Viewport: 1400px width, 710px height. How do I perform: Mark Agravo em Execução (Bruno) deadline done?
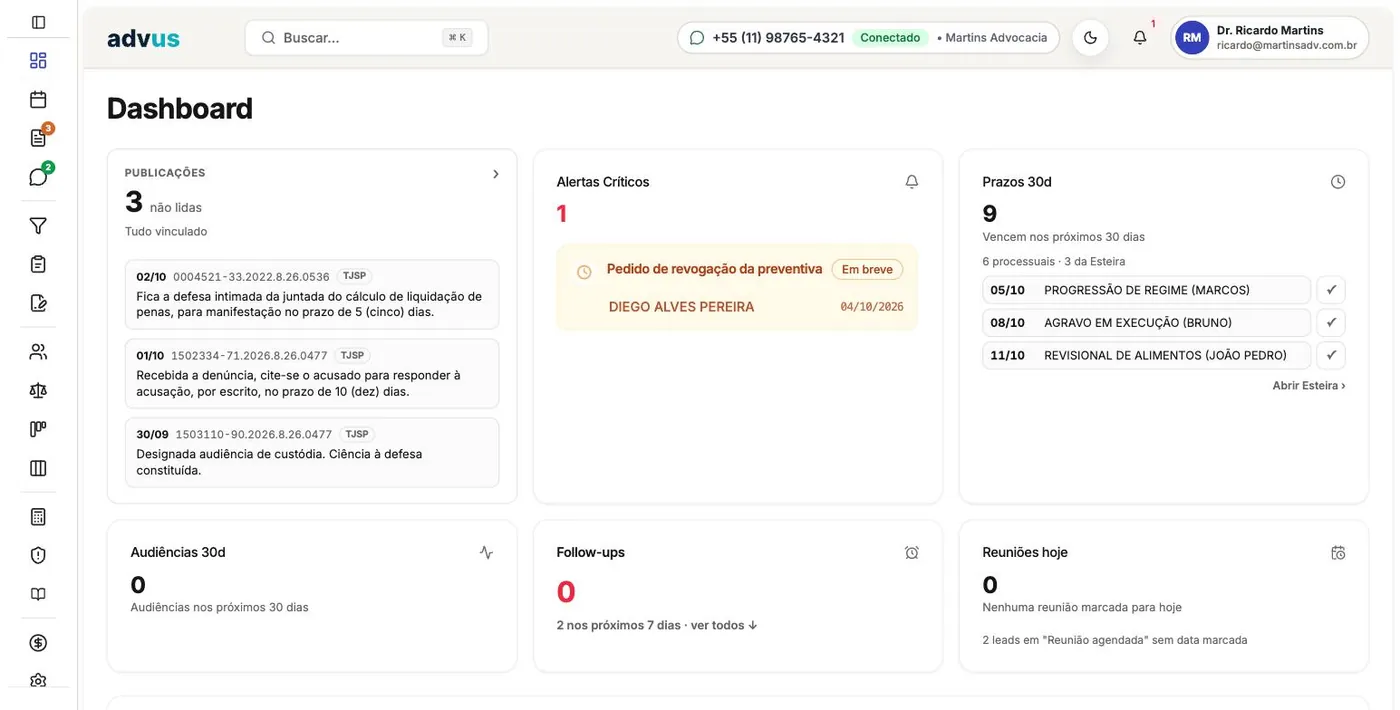(x=1331, y=323)
